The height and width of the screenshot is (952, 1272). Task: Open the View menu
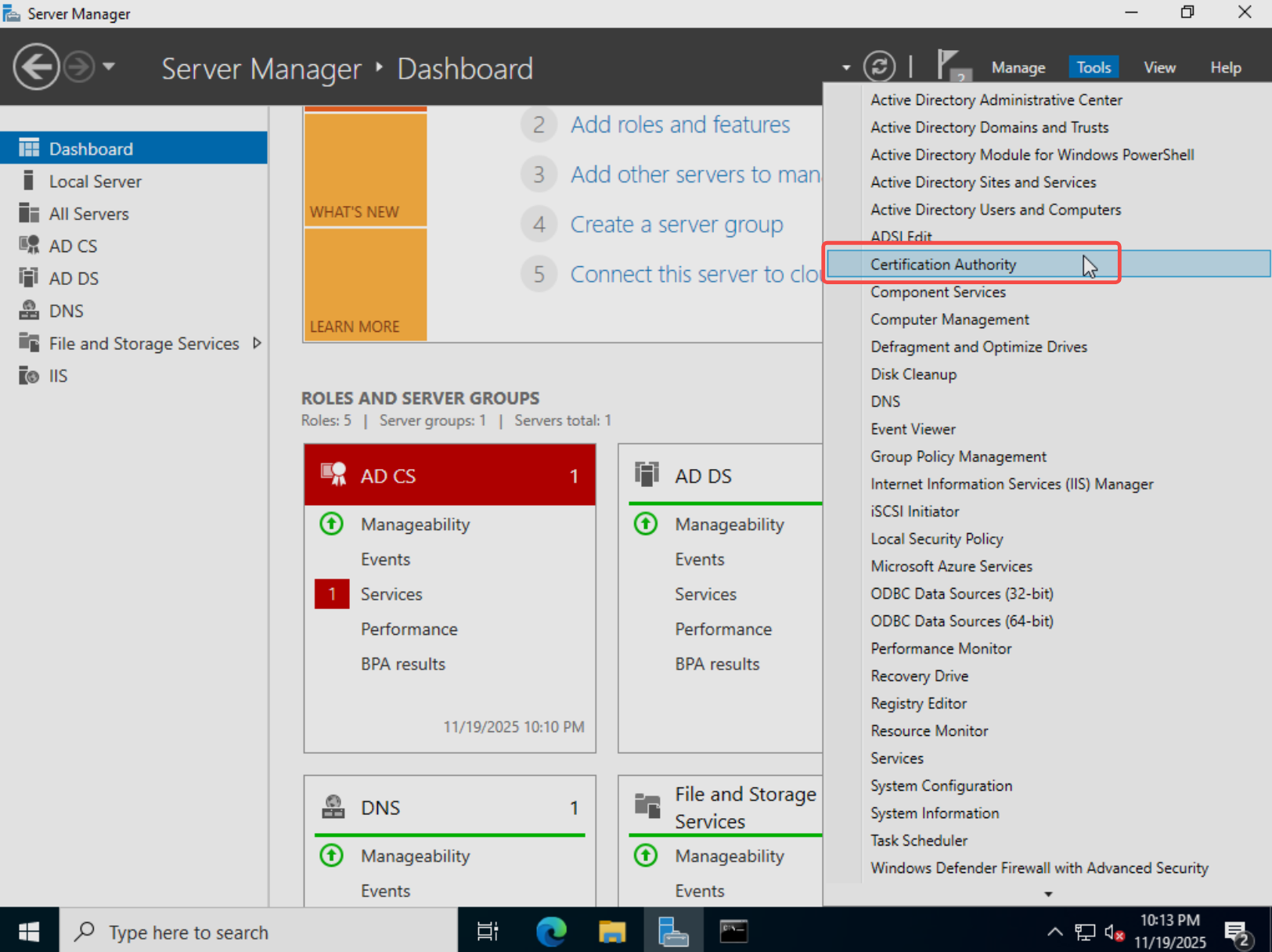pyautogui.click(x=1159, y=68)
